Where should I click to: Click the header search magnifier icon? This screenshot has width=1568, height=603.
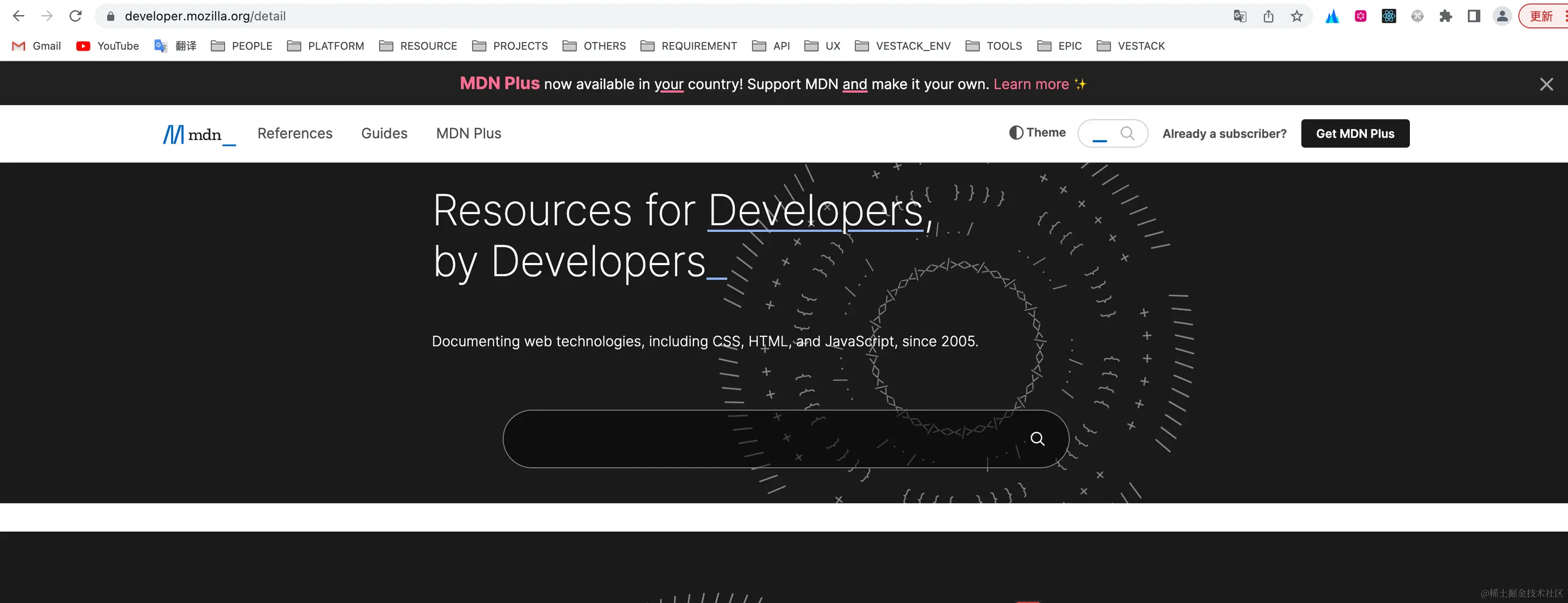1127,133
